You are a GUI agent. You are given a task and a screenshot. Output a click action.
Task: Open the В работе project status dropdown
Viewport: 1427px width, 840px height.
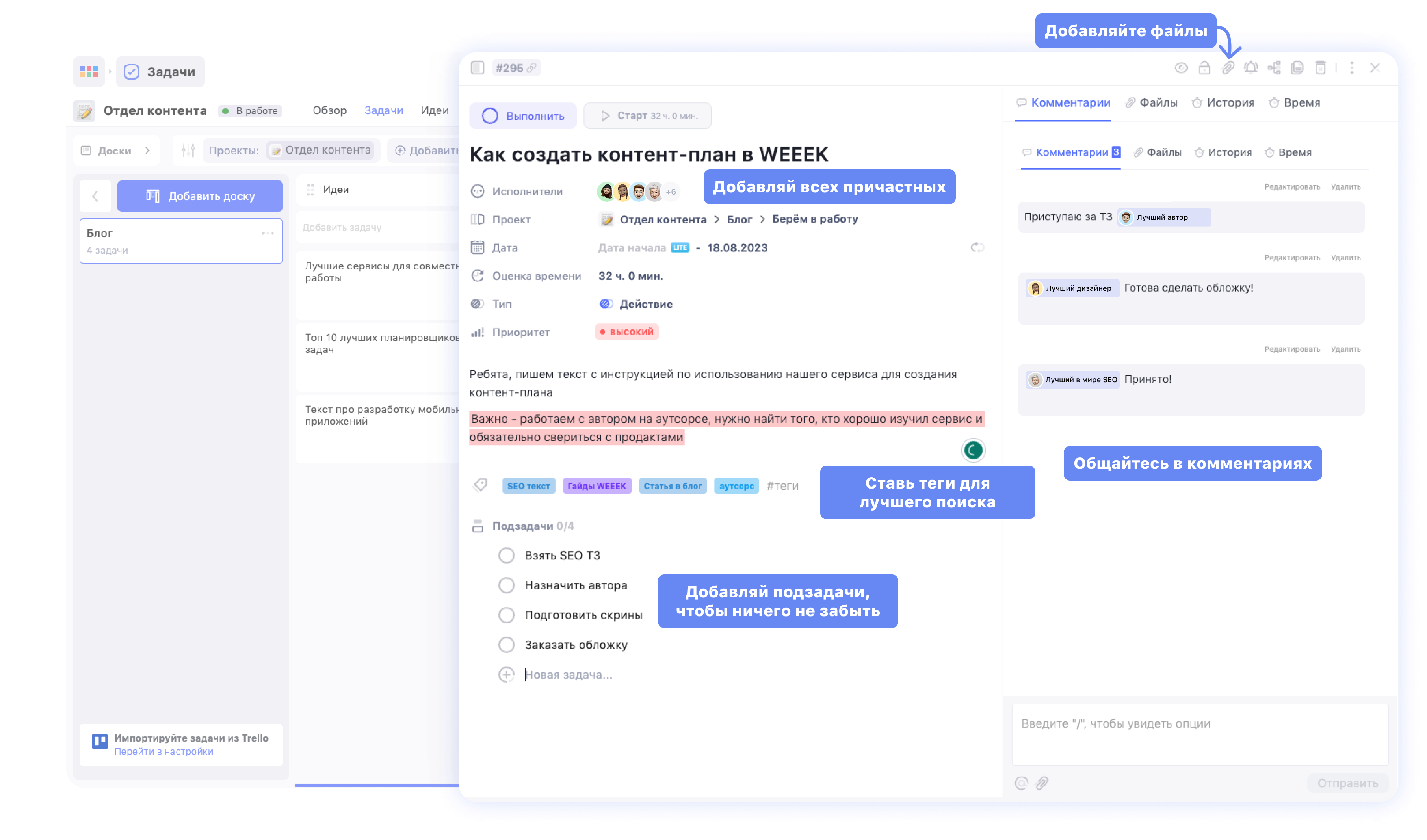coord(250,110)
